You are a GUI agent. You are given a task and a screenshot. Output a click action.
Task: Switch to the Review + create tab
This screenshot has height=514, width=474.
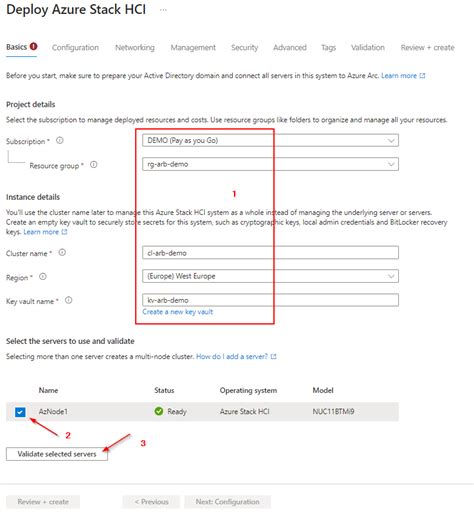(x=427, y=48)
